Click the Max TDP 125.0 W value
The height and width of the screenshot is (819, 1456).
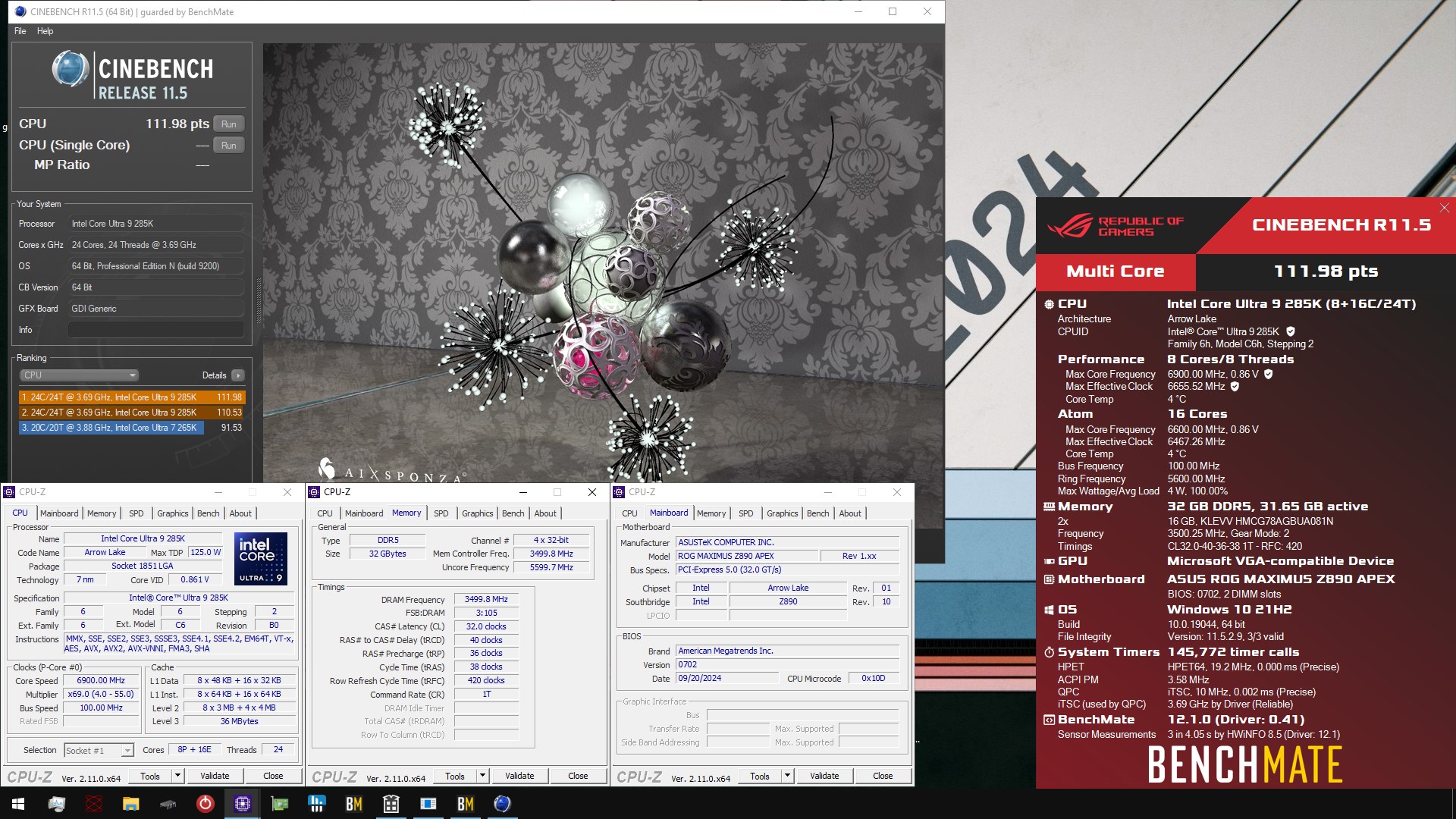click(205, 552)
